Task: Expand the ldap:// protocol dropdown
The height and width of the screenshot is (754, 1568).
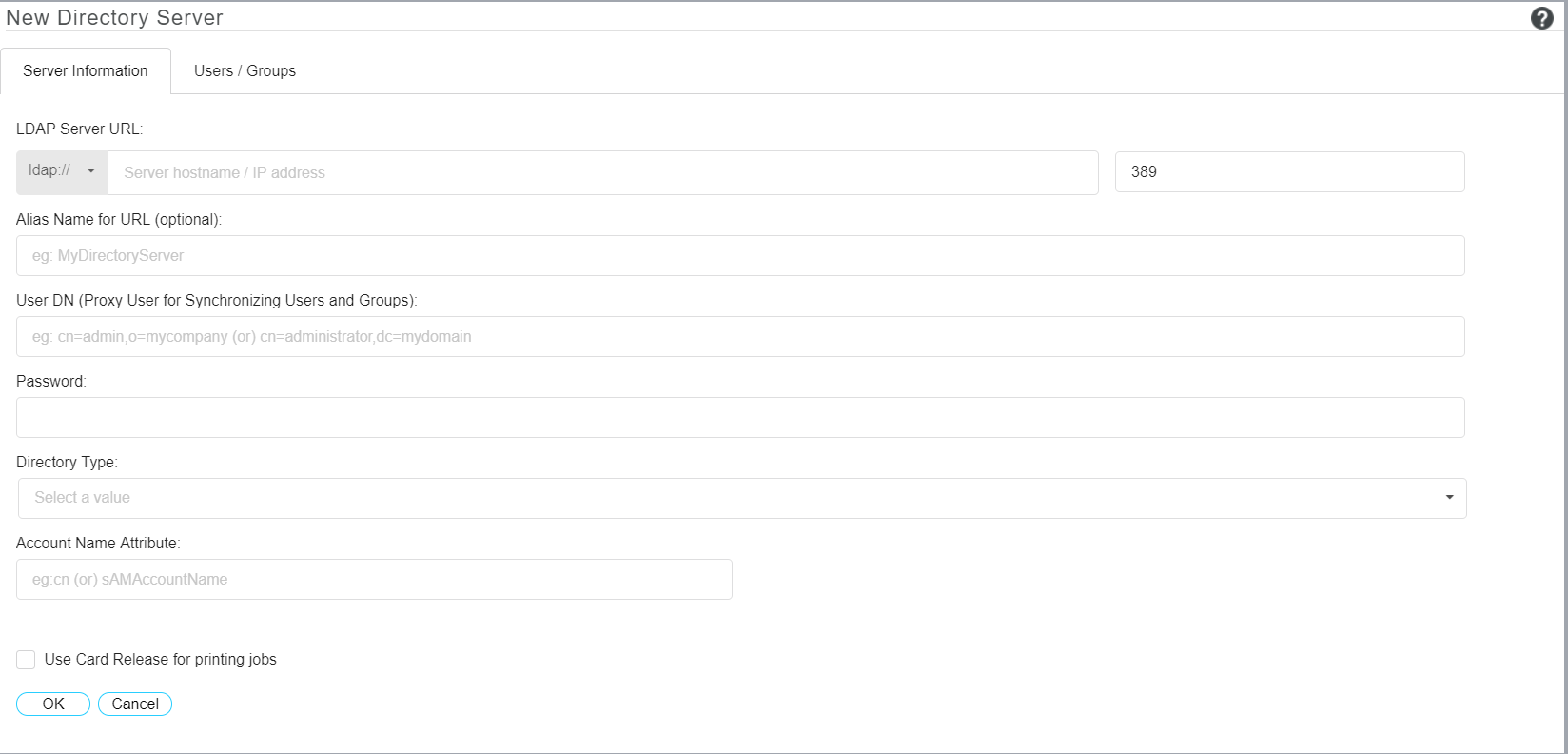Action: click(62, 171)
